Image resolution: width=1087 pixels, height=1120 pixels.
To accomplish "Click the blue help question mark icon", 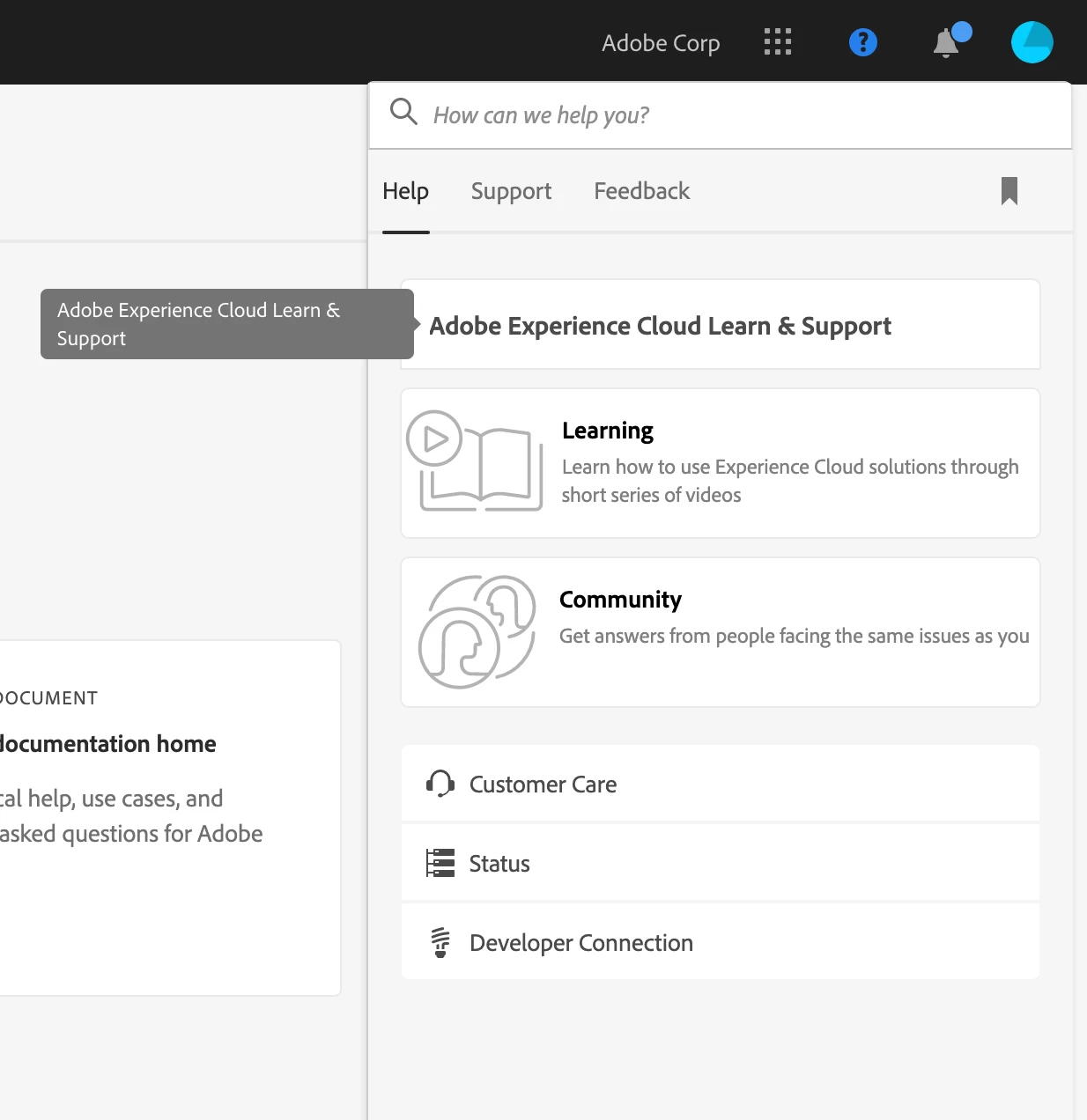I will (863, 41).
